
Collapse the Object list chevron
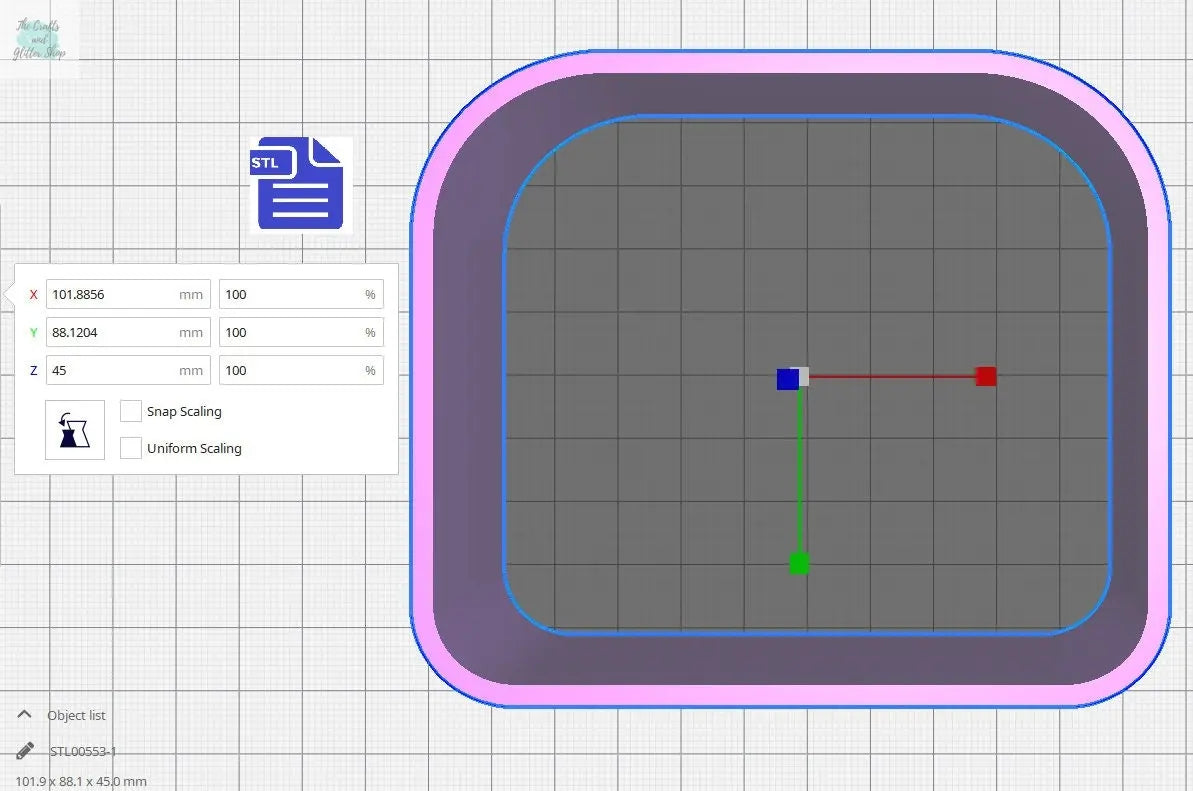(25, 715)
